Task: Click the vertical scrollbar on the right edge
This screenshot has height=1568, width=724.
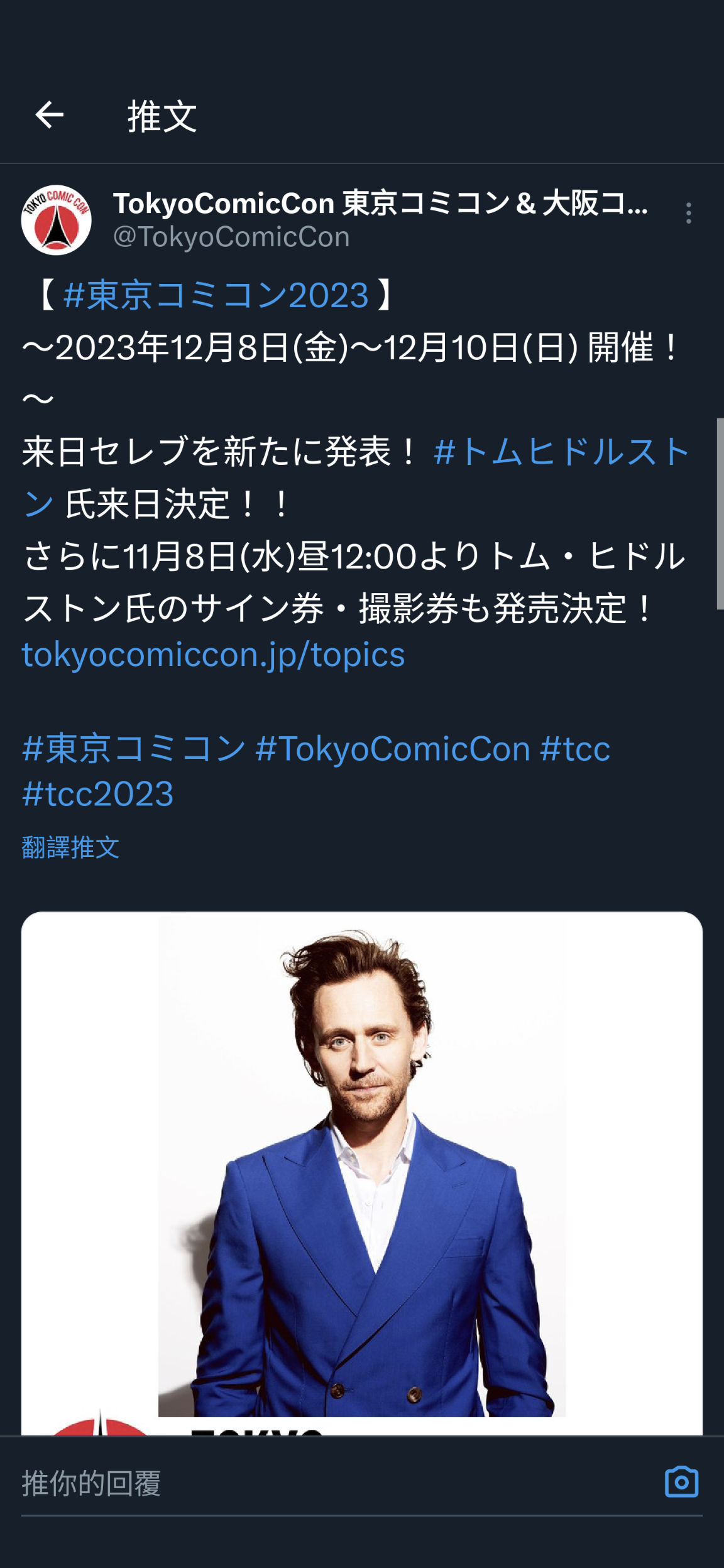Action: (720, 513)
